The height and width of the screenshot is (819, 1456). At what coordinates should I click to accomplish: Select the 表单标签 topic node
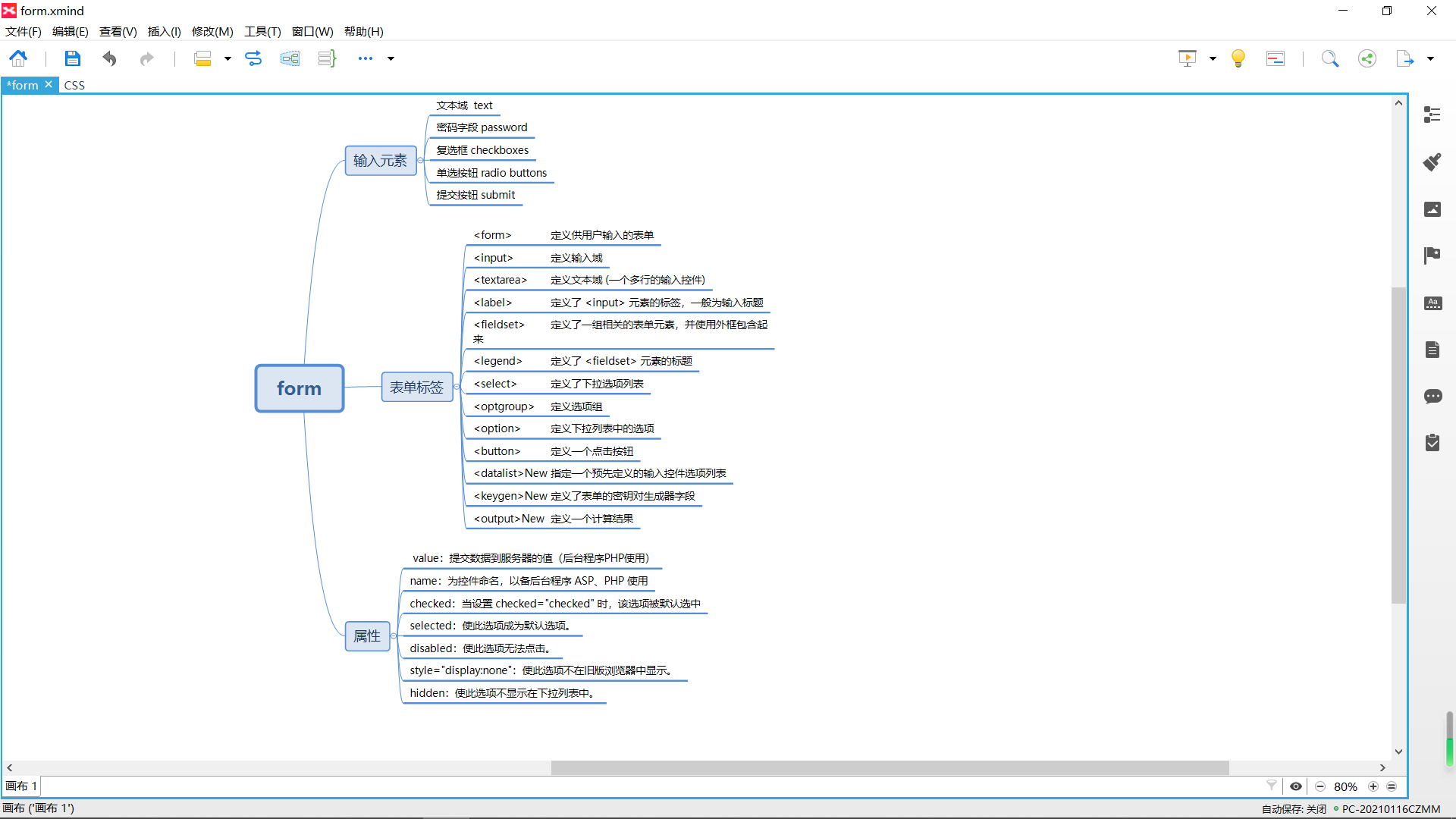(416, 388)
